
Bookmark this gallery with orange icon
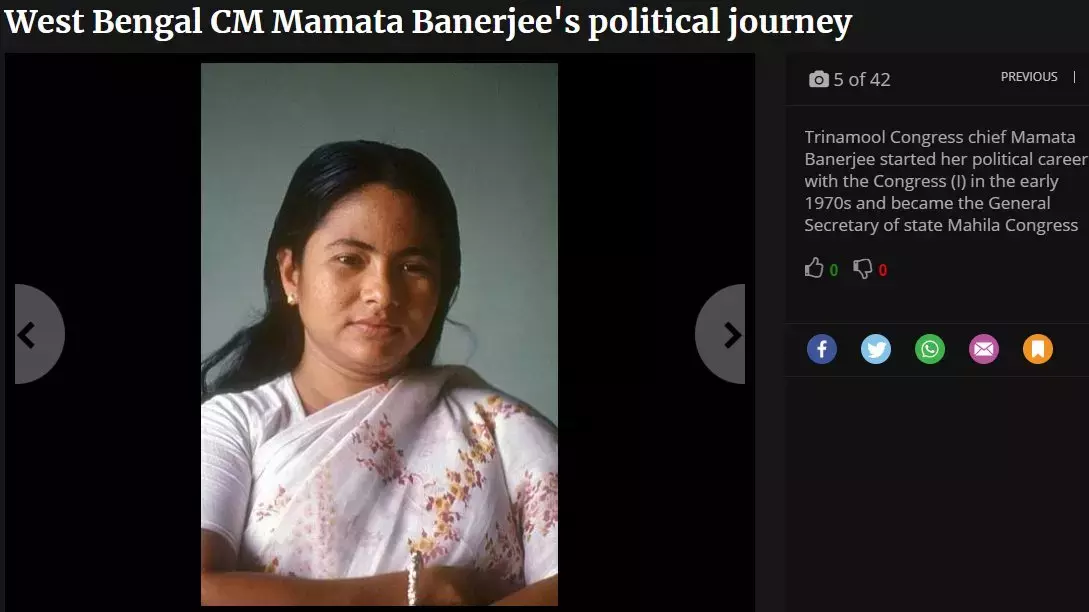[x=1038, y=349]
